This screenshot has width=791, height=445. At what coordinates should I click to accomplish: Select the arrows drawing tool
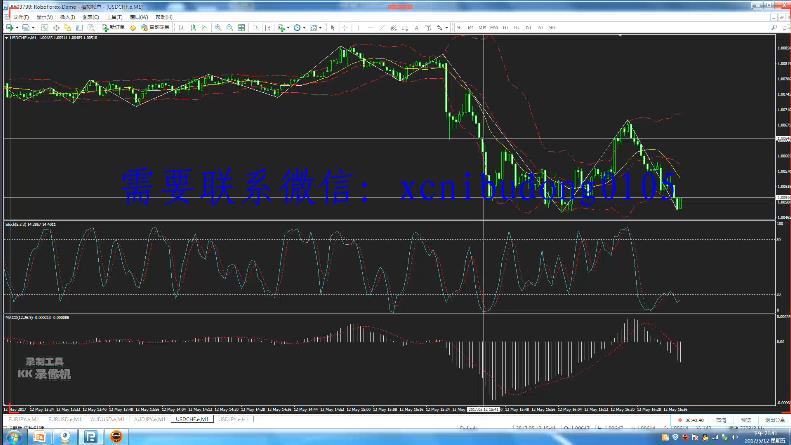pyautogui.click(x=439, y=28)
